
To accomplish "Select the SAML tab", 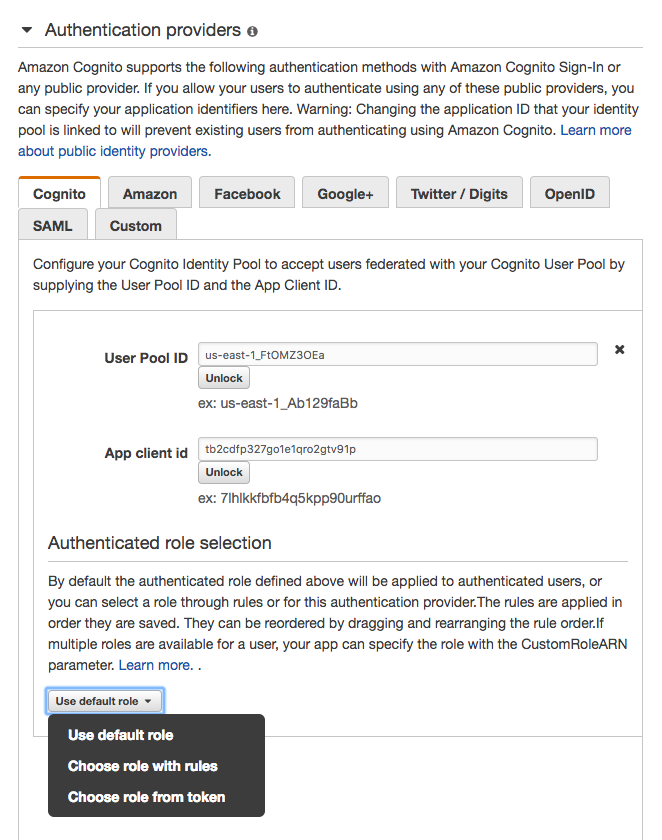I will (x=53, y=226).
